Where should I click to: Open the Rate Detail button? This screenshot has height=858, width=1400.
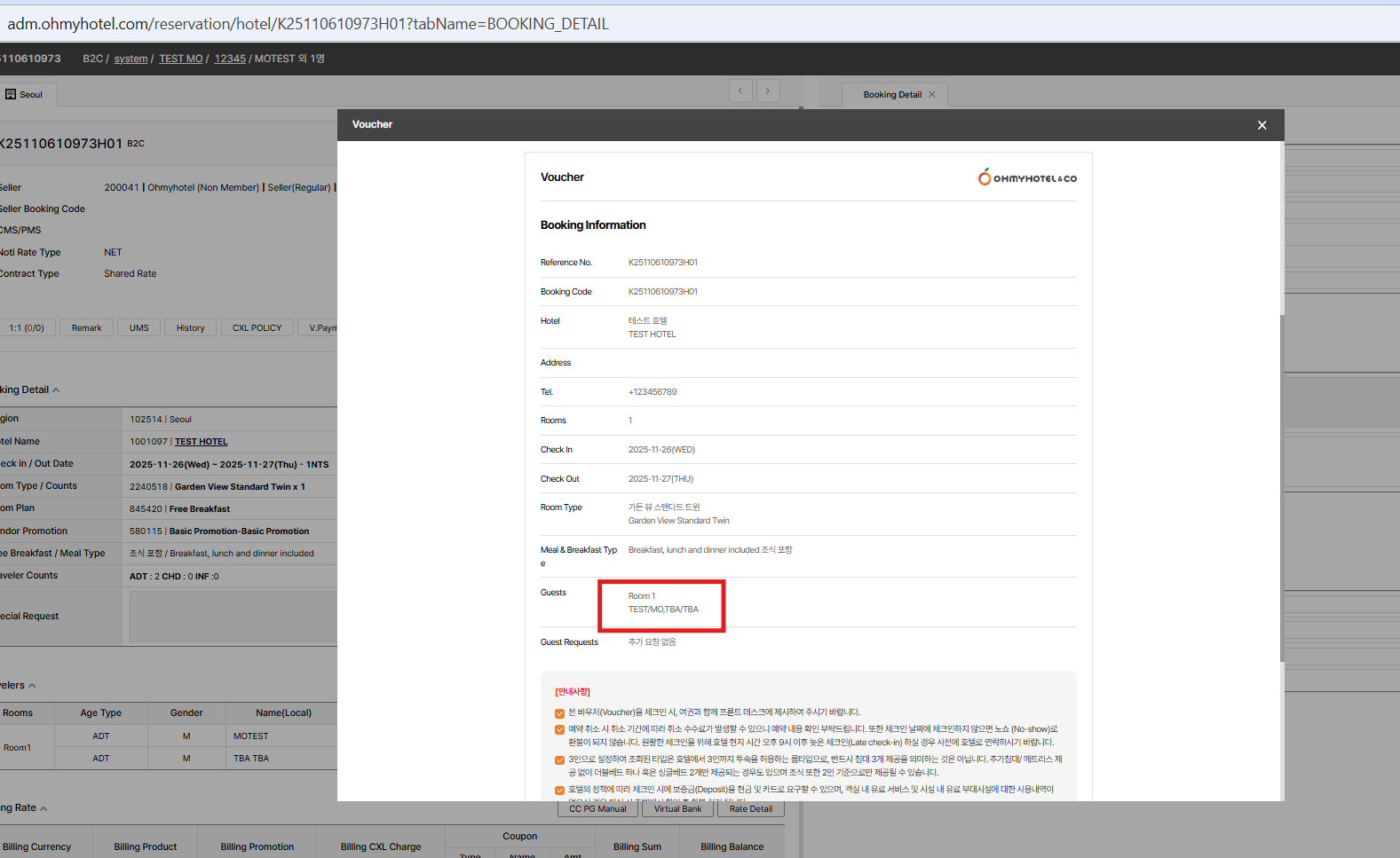(x=751, y=809)
